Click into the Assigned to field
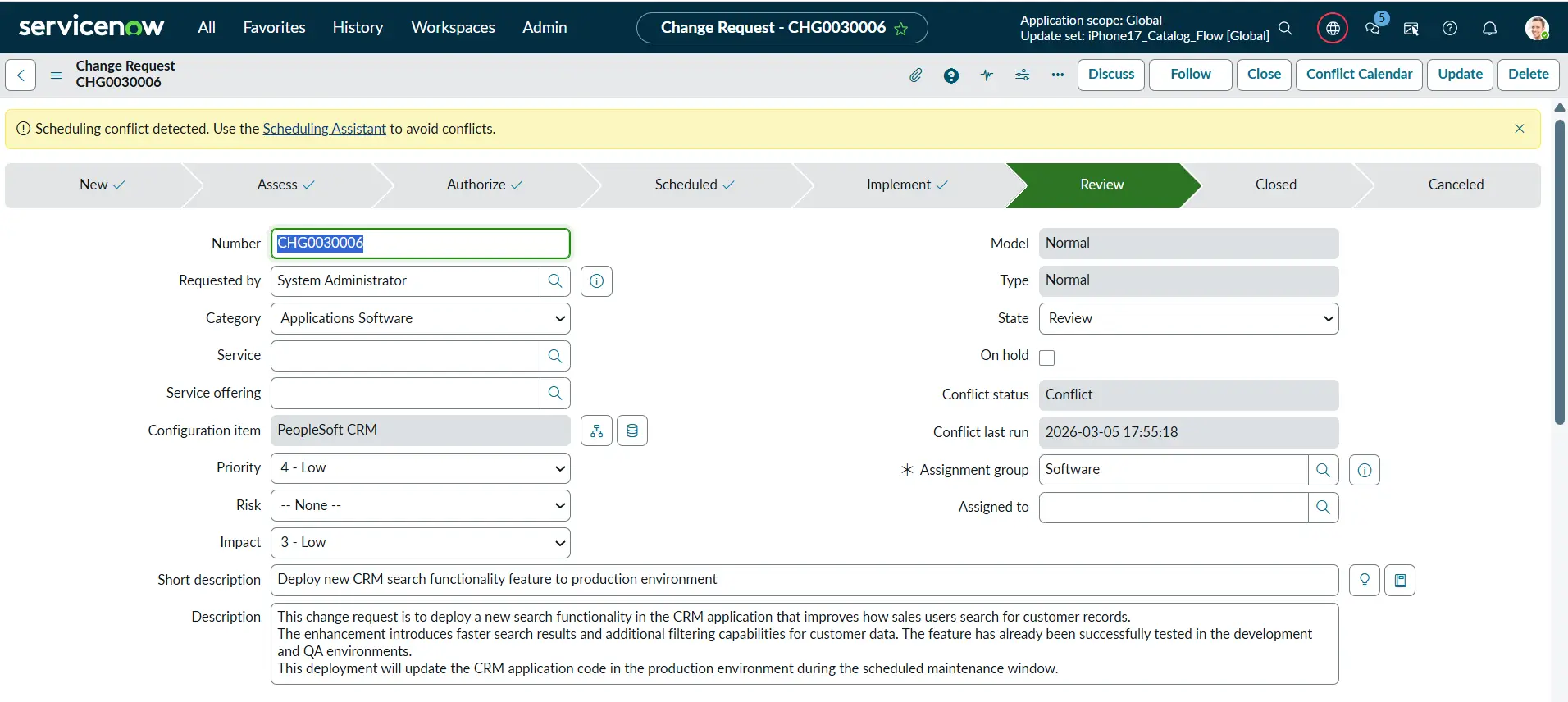Image resolution: width=1568 pixels, height=702 pixels. pyautogui.click(x=1173, y=507)
